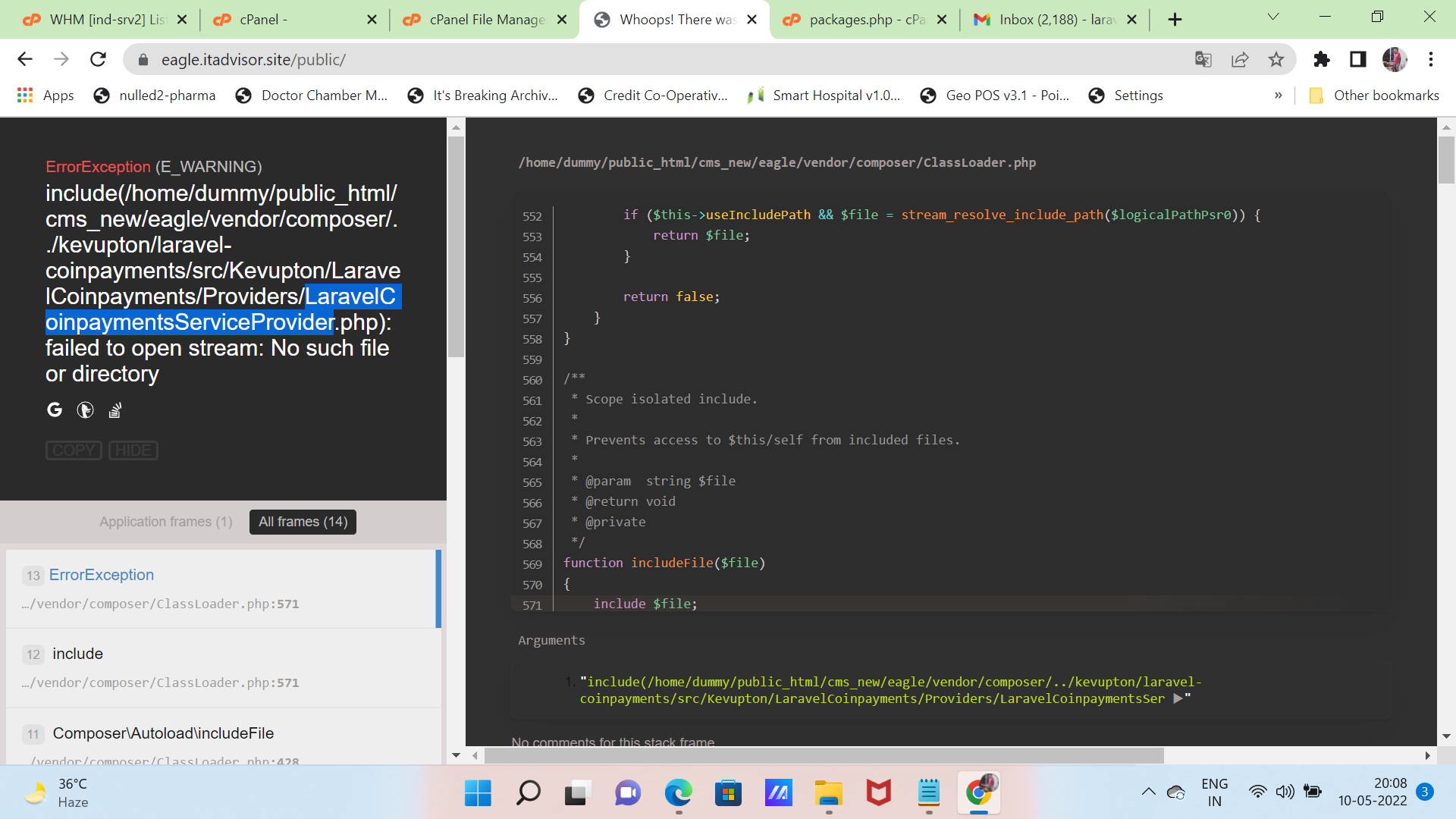Open the weather widget showing 36°C Haze
This screenshot has height=819, width=1456.
click(x=57, y=792)
